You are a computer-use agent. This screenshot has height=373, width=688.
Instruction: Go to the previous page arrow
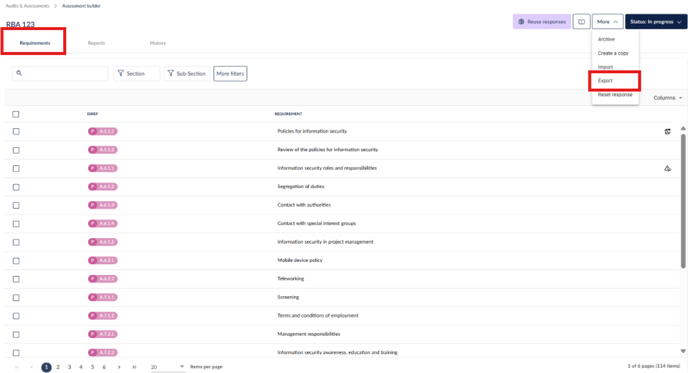(x=32, y=367)
